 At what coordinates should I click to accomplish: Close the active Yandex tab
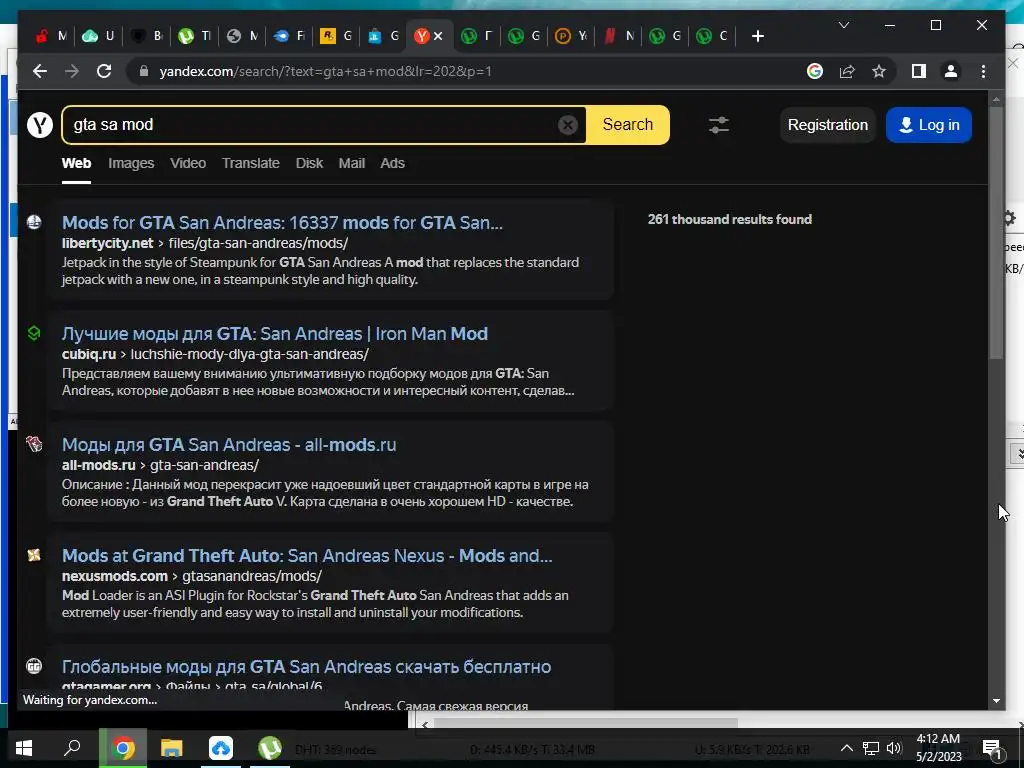(x=438, y=36)
